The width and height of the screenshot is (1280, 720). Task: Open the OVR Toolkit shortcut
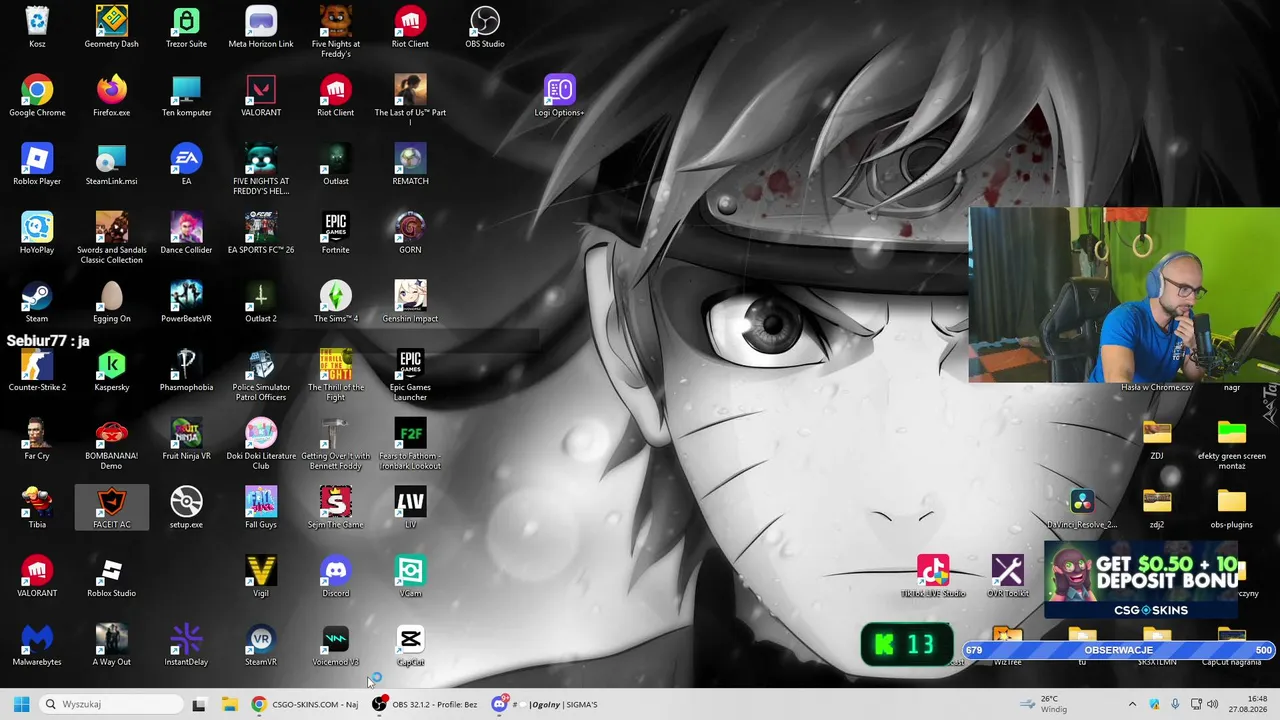(1008, 577)
